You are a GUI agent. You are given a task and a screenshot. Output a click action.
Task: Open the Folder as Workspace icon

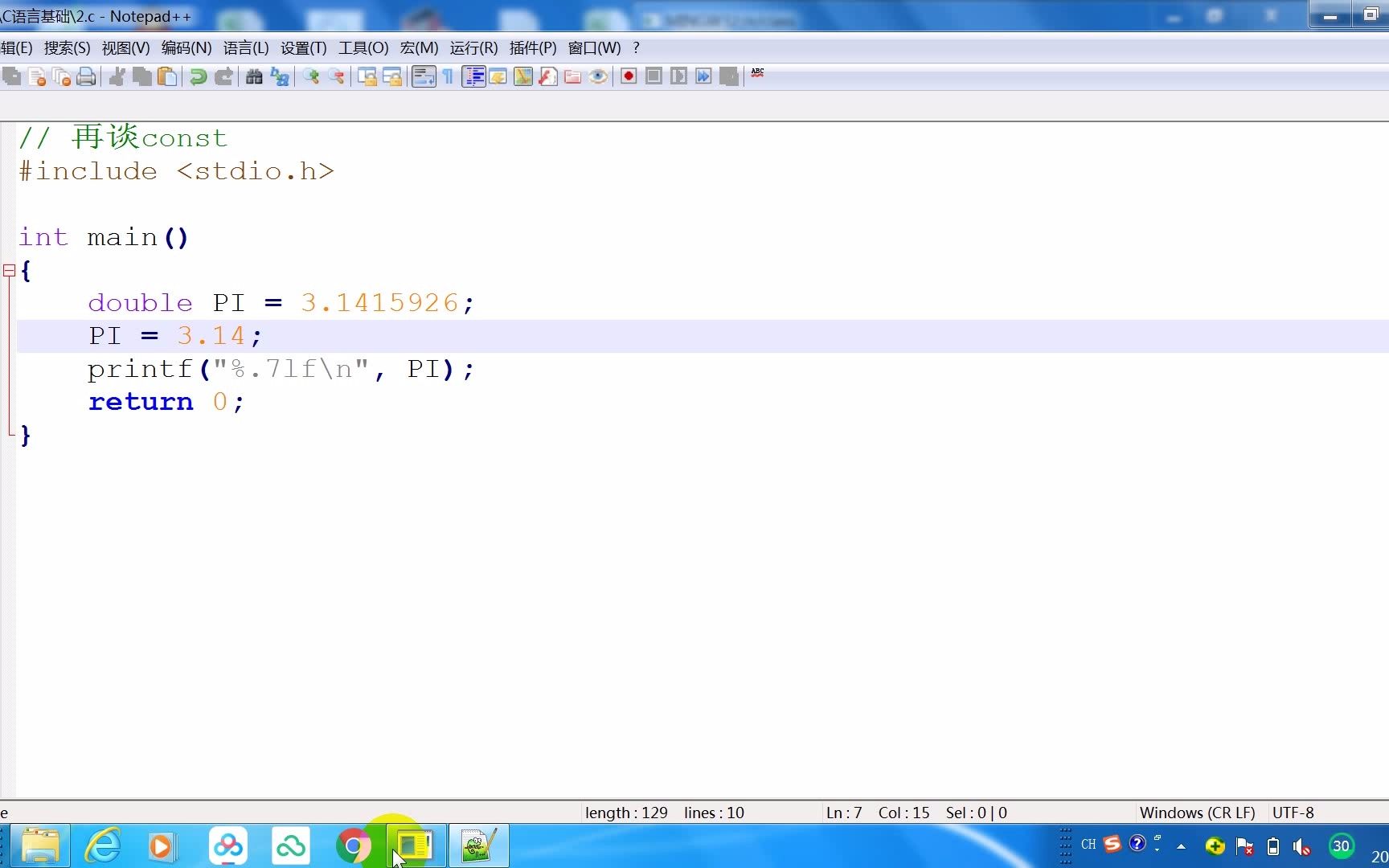pyautogui.click(x=573, y=76)
